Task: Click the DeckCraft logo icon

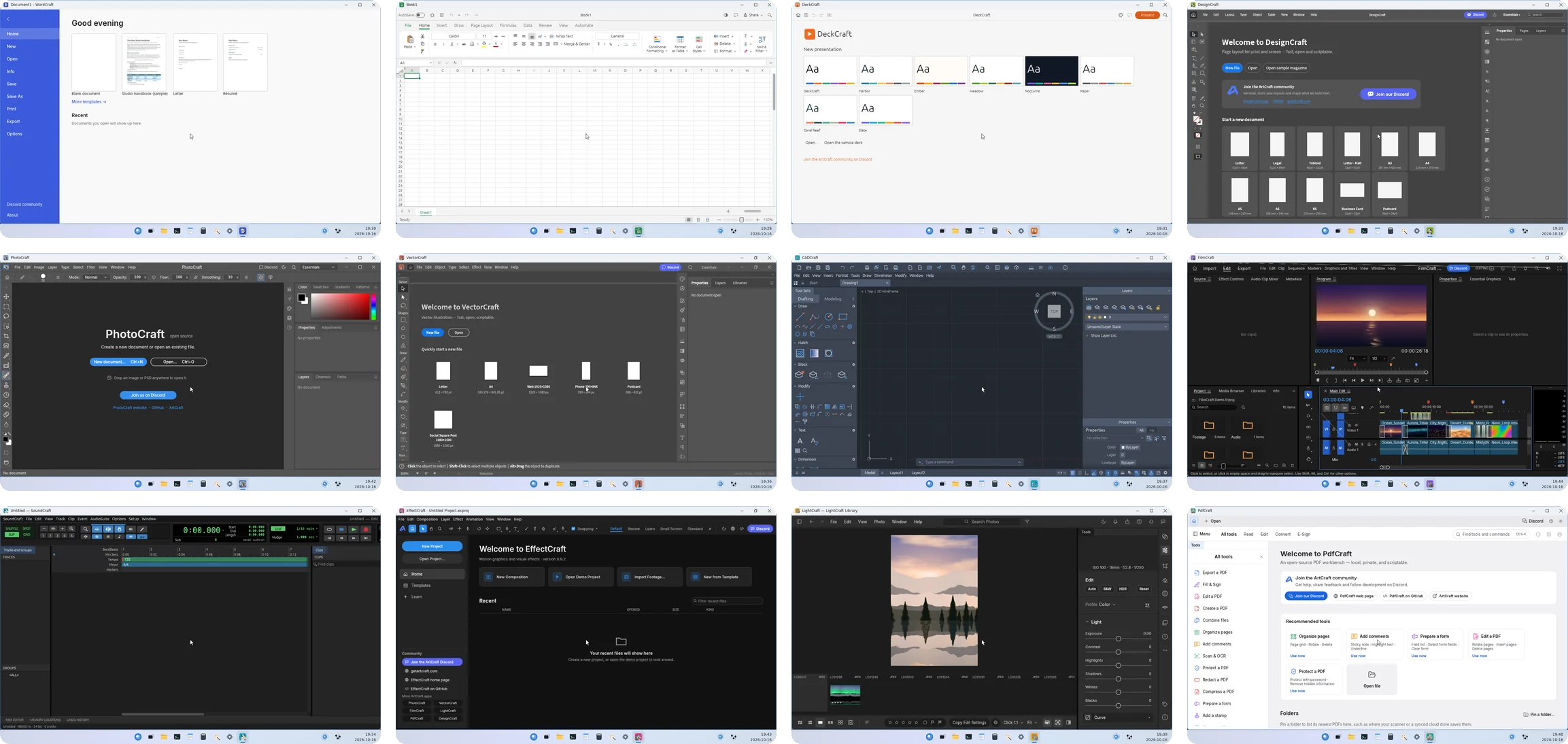Action: pyautogui.click(x=809, y=34)
